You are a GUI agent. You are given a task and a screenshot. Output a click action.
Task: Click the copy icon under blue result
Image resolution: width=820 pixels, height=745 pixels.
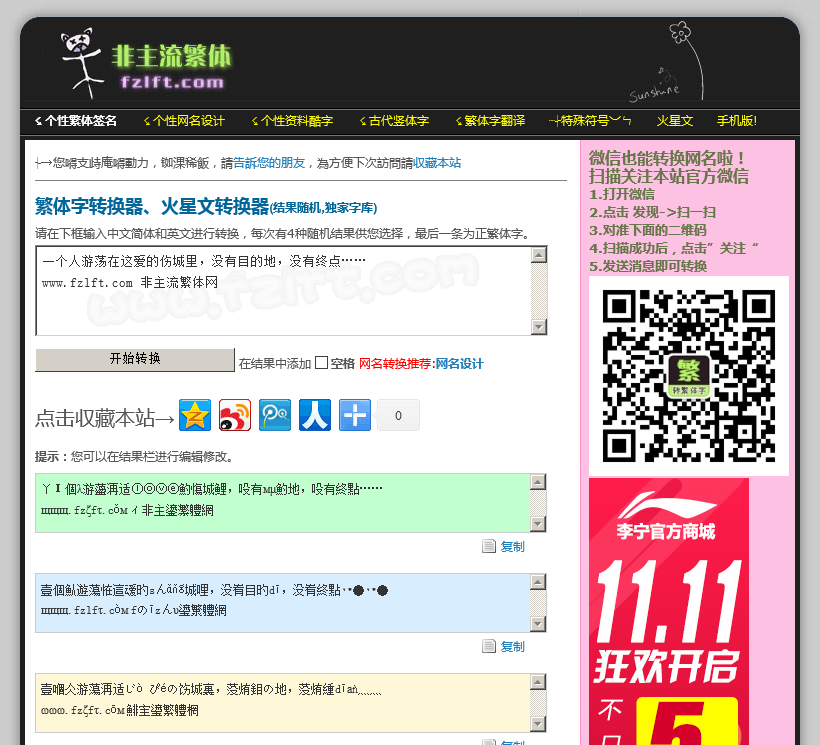(x=488, y=646)
